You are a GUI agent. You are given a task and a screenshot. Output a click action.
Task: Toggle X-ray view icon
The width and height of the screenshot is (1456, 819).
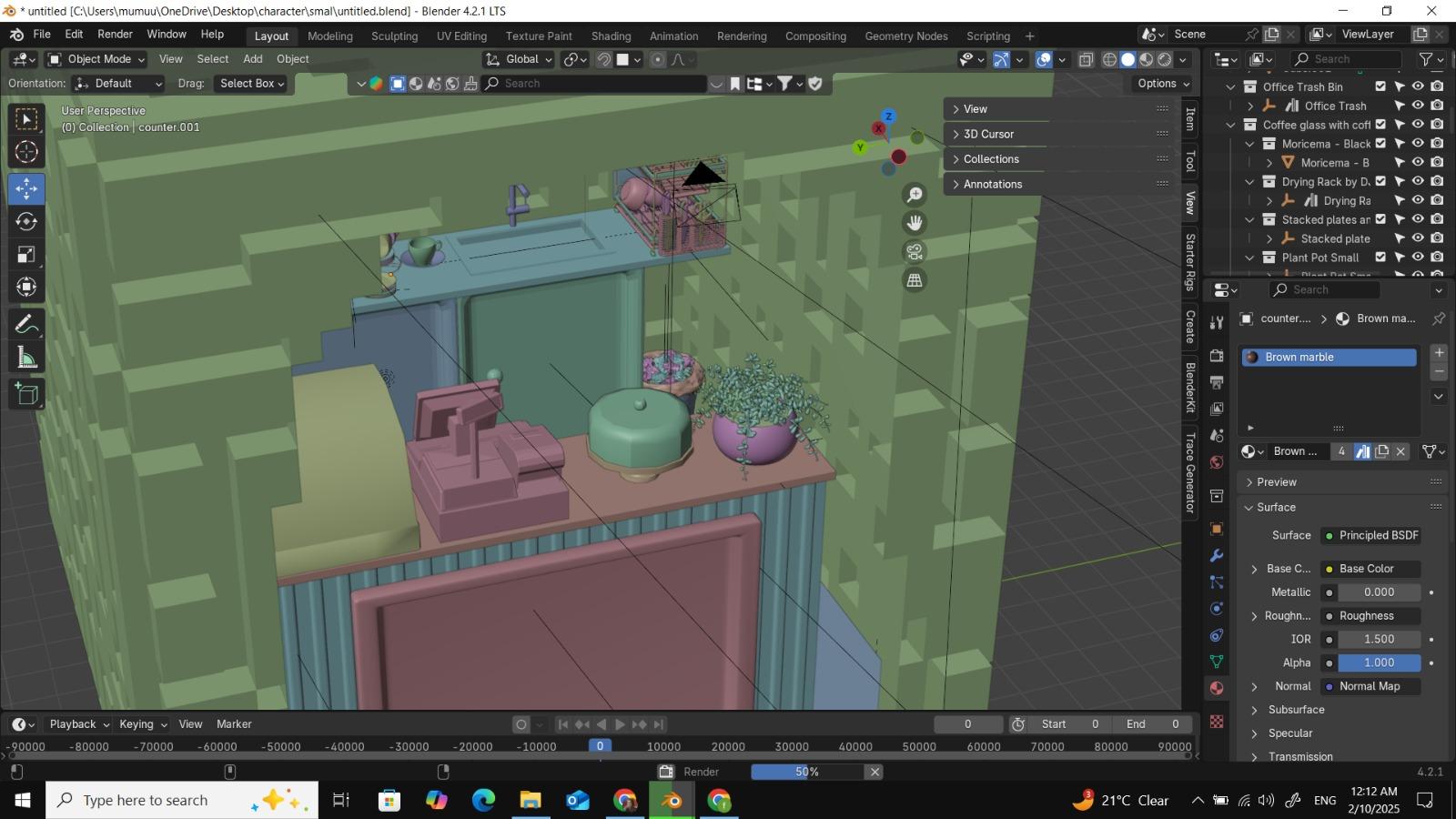(x=1086, y=59)
